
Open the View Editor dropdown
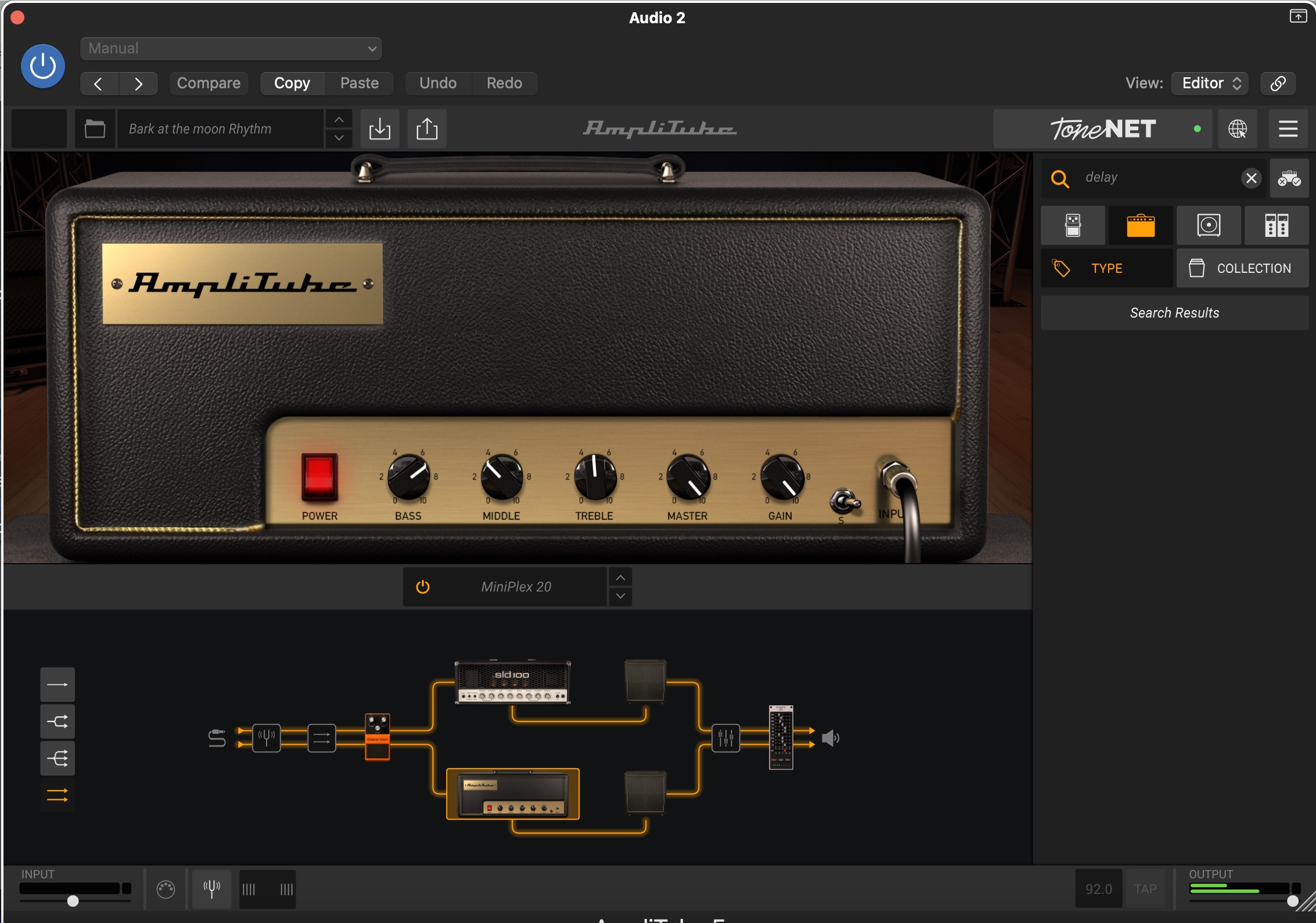coord(1210,83)
